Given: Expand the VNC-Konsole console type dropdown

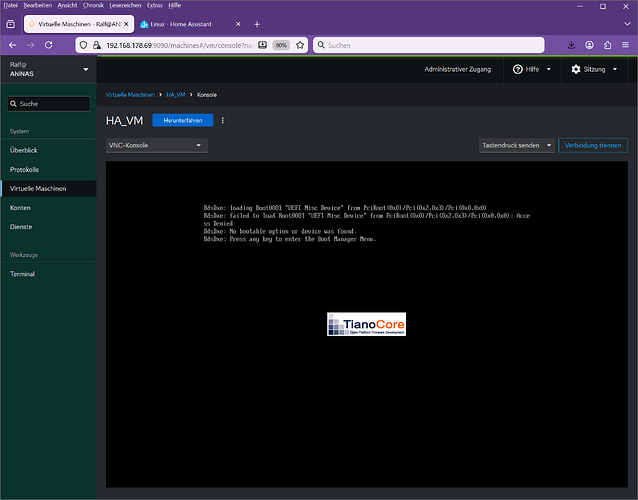Looking at the screenshot, I should 156,145.
